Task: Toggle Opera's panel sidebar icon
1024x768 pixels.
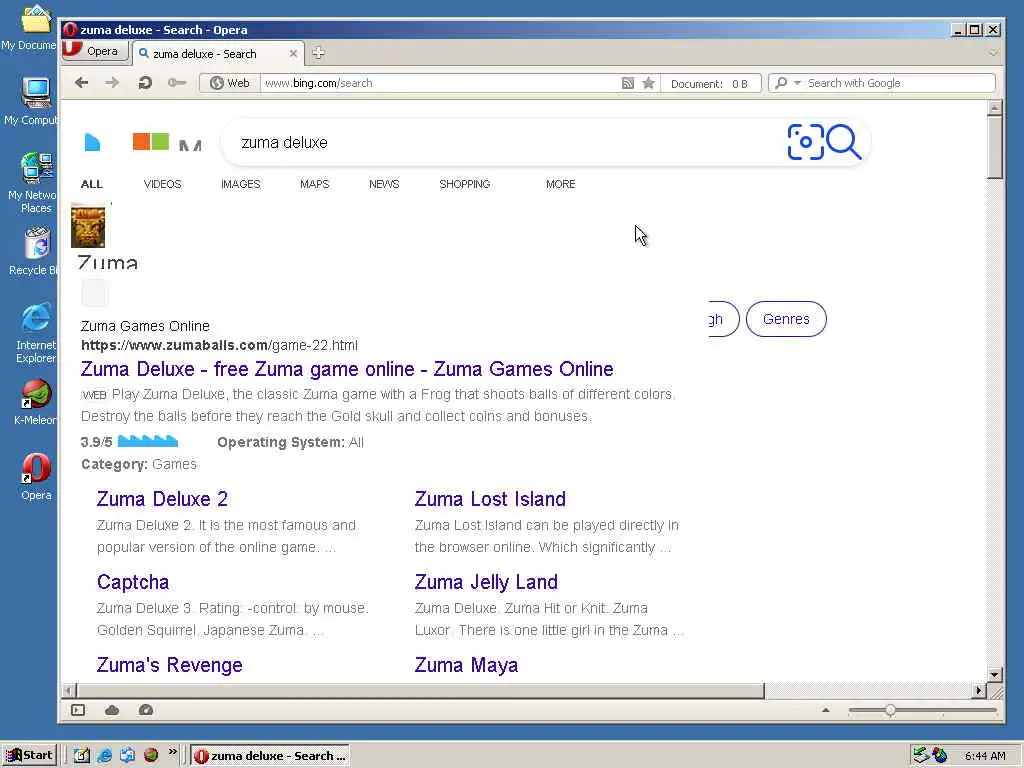Action: tap(78, 710)
